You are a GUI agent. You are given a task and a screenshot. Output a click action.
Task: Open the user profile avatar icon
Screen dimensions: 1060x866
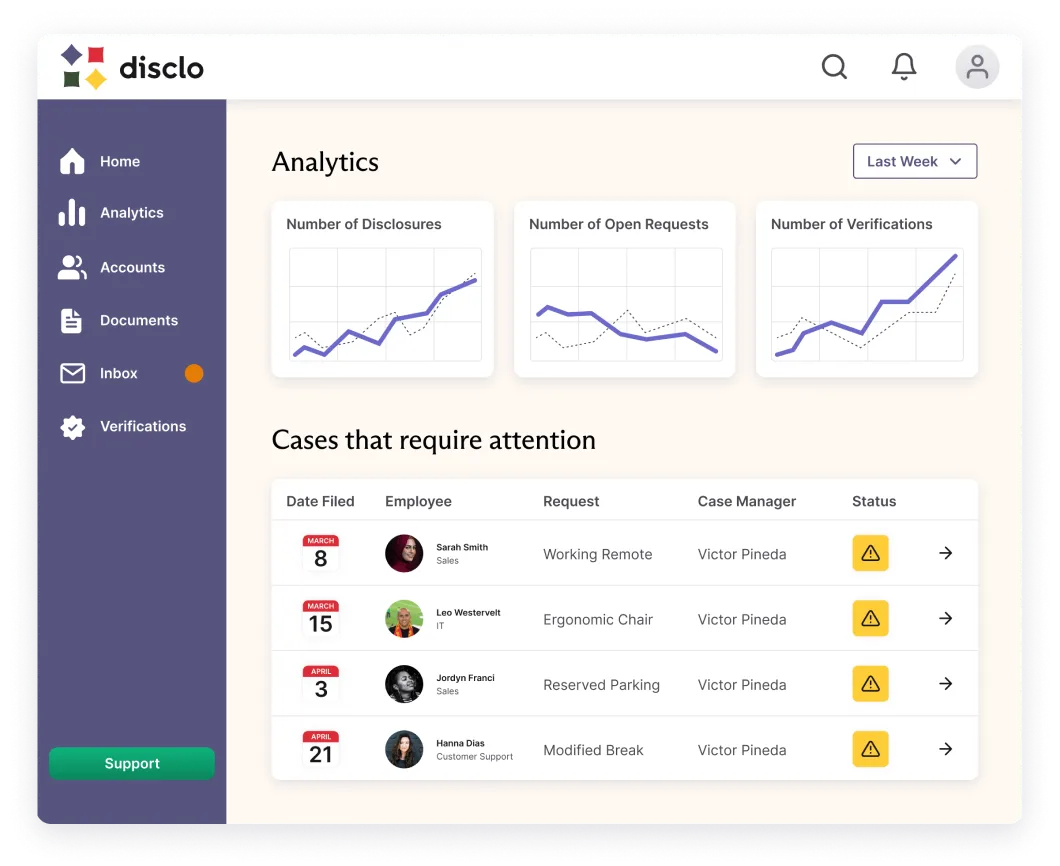pos(977,66)
